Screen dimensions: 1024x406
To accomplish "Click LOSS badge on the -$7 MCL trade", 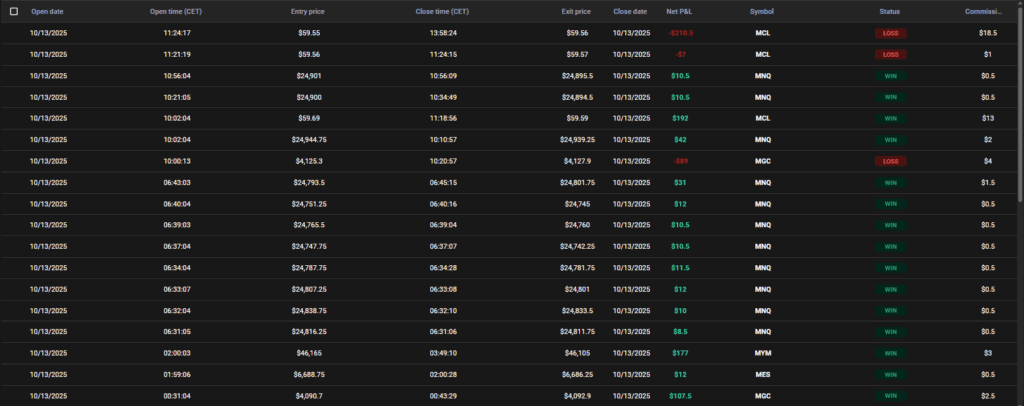I will coord(890,54).
